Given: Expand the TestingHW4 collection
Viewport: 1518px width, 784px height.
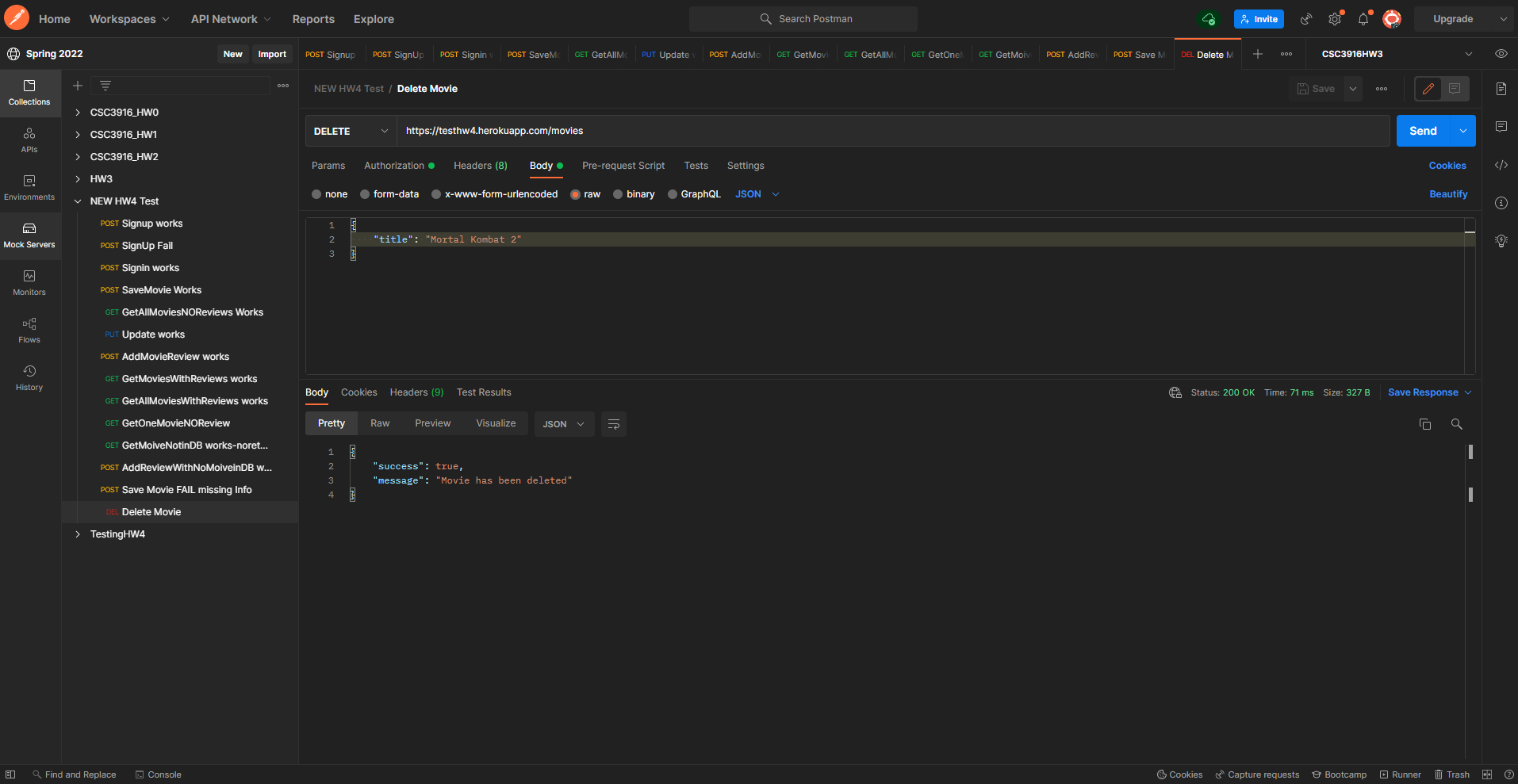Looking at the screenshot, I should click(x=77, y=534).
